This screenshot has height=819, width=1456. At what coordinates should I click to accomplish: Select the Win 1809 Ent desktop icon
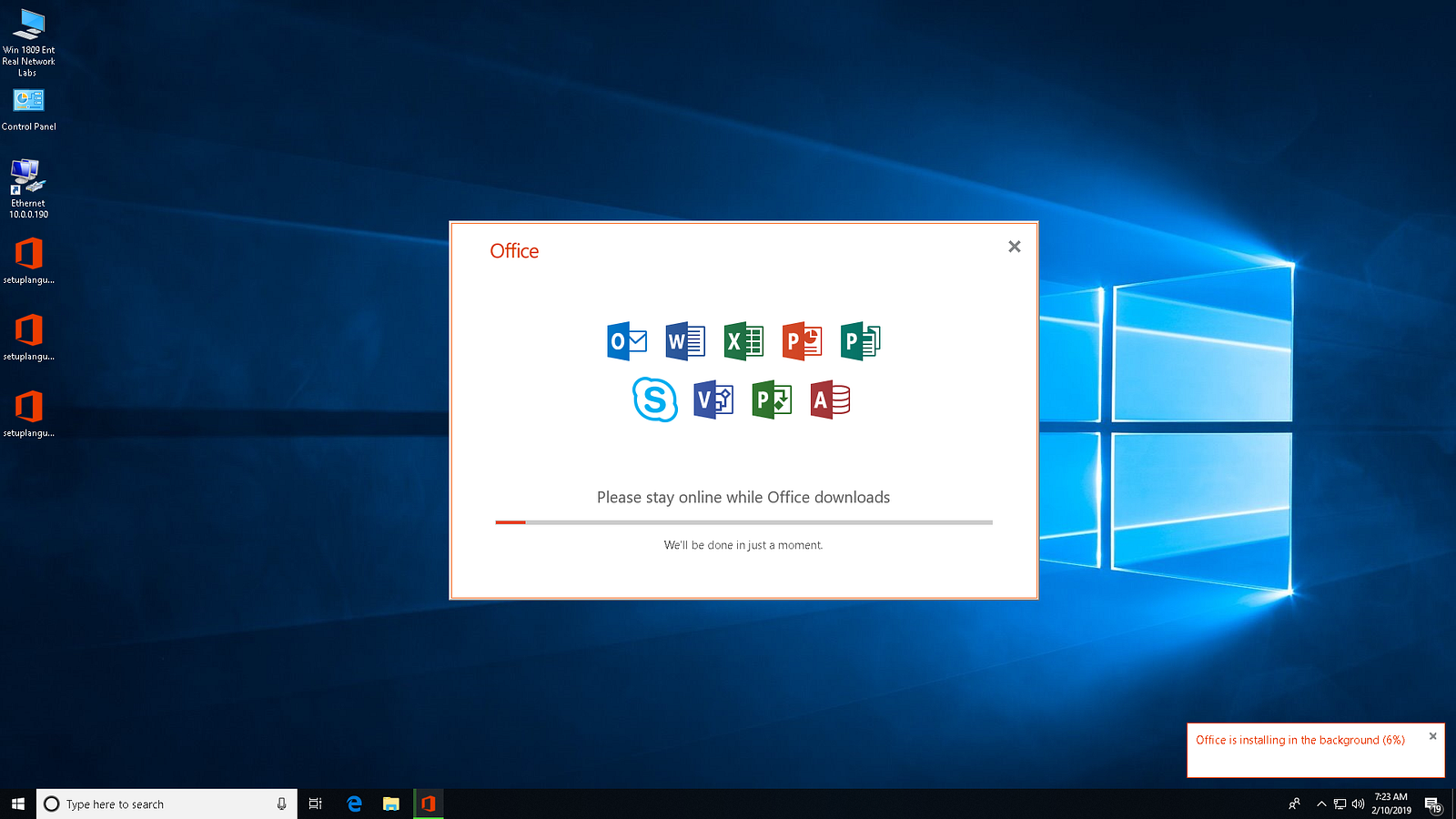[x=28, y=42]
